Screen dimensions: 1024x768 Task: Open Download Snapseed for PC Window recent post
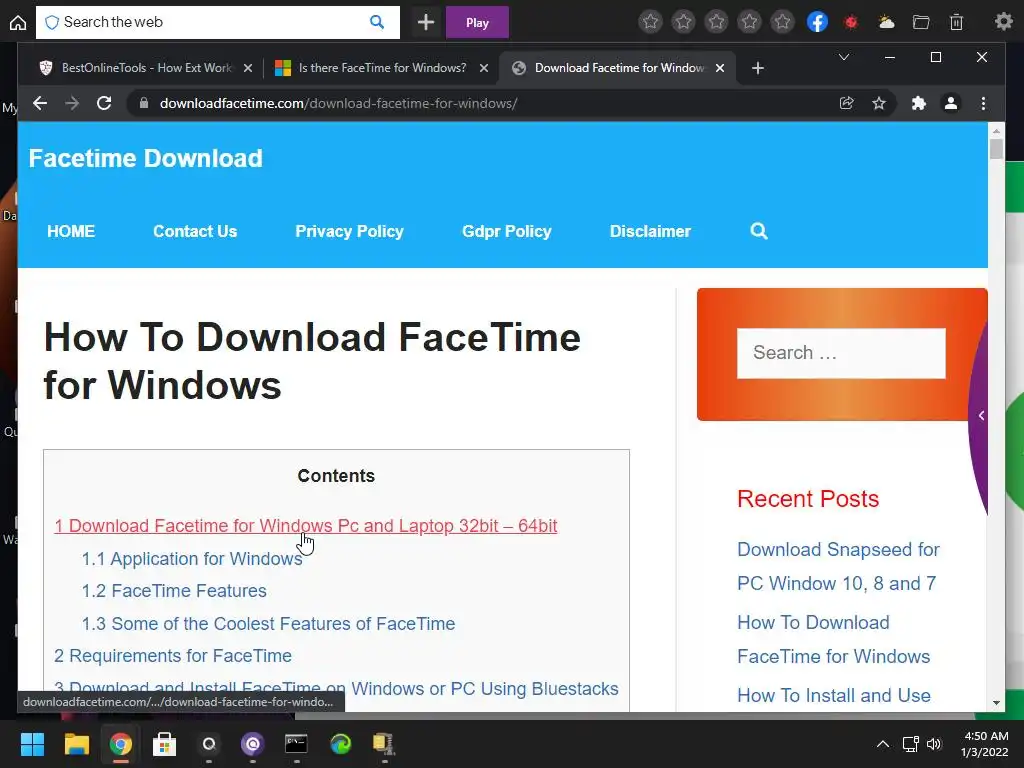coord(839,566)
